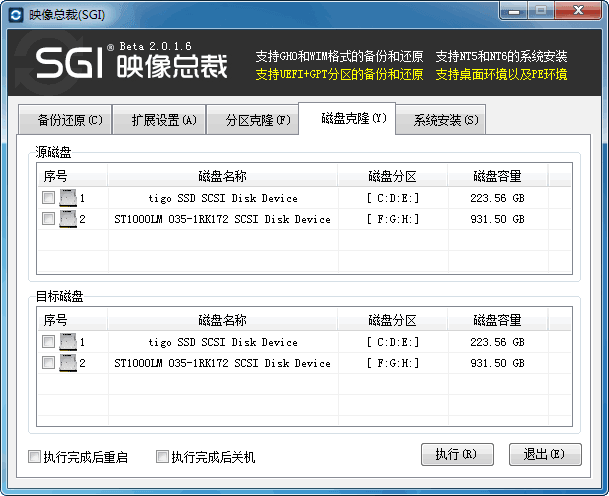Screen dimensions: 609x496
Task: Check source disk 2 ST1000LM checkbox
Action: point(49,219)
